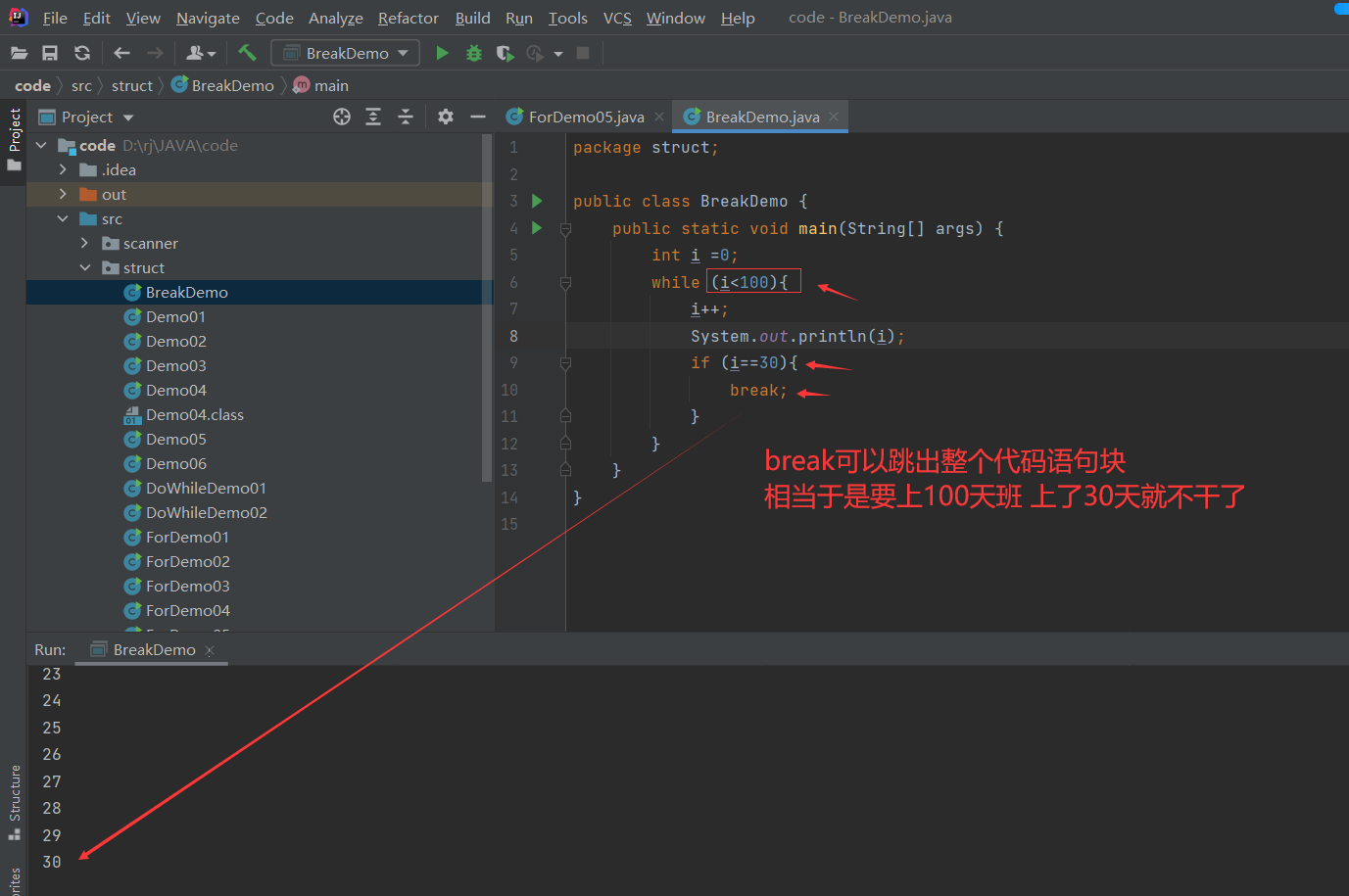The height and width of the screenshot is (896, 1349).
Task: Fold the if block at line 9
Action: click(x=565, y=363)
